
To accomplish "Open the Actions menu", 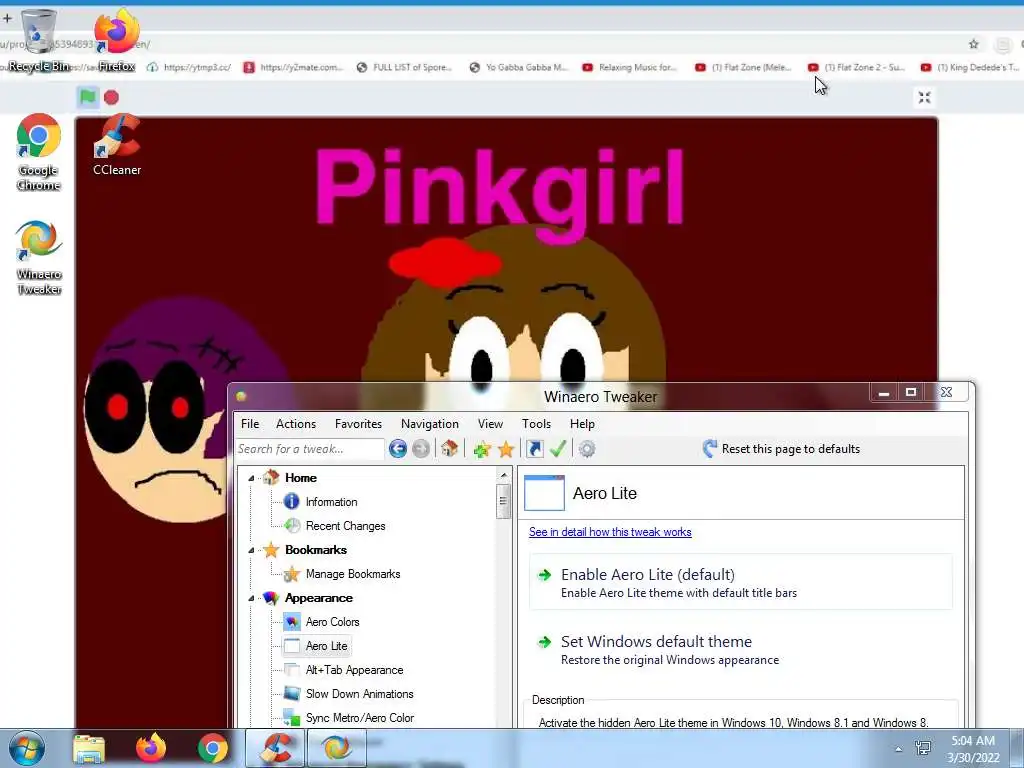I will (296, 424).
